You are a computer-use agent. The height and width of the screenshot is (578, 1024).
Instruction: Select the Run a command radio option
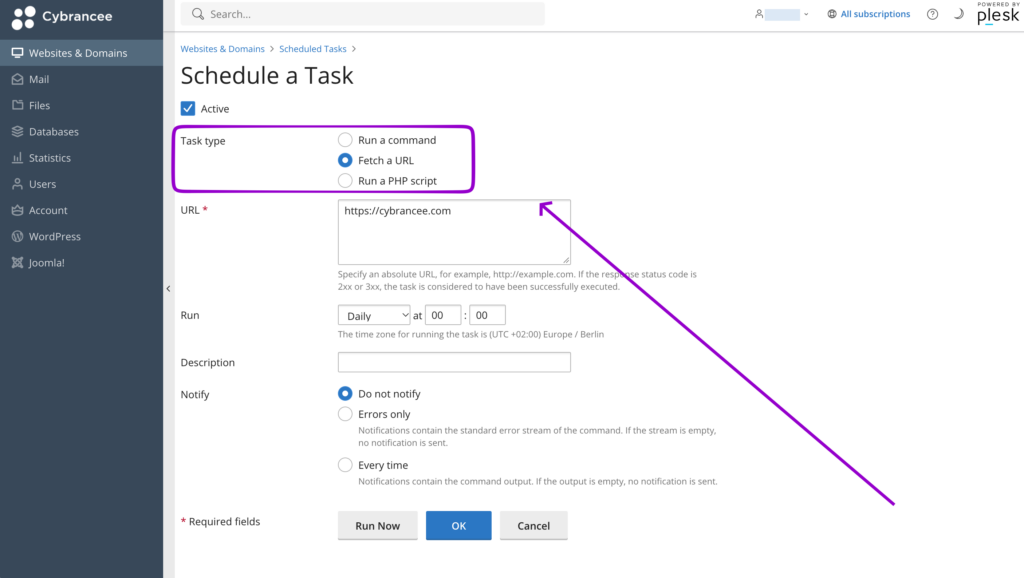pos(345,140)
